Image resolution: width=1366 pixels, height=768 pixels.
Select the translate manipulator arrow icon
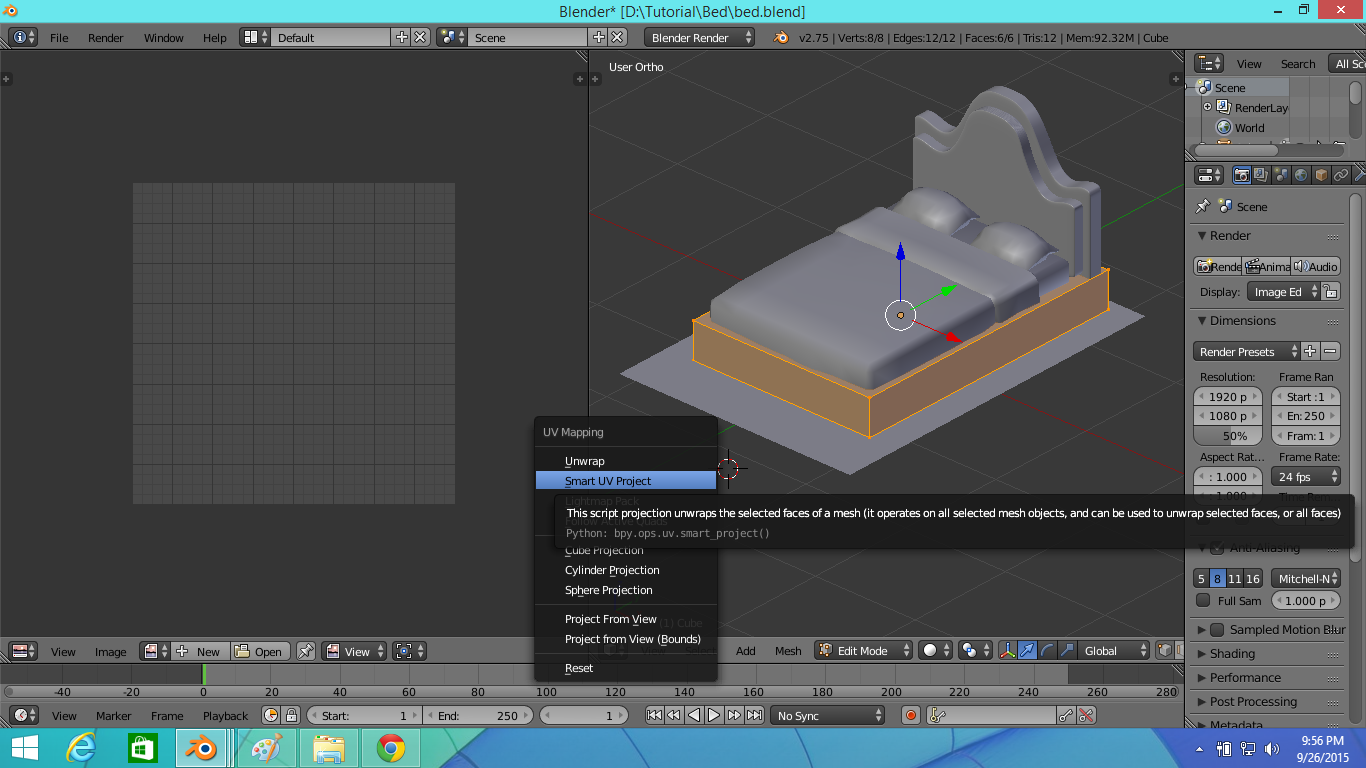click(x=1028, y=651)
